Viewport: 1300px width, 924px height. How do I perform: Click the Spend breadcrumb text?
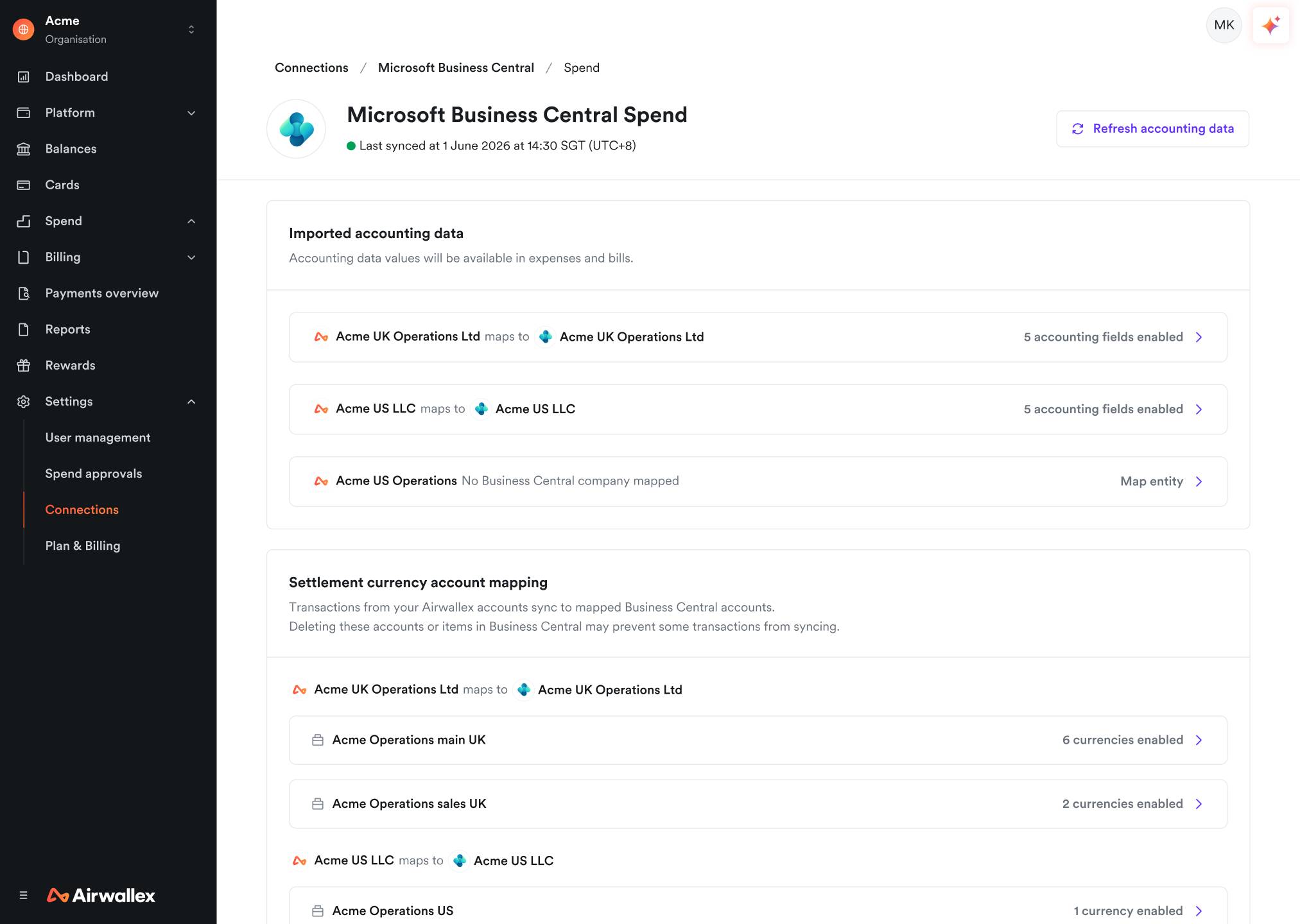click(582, 68)
